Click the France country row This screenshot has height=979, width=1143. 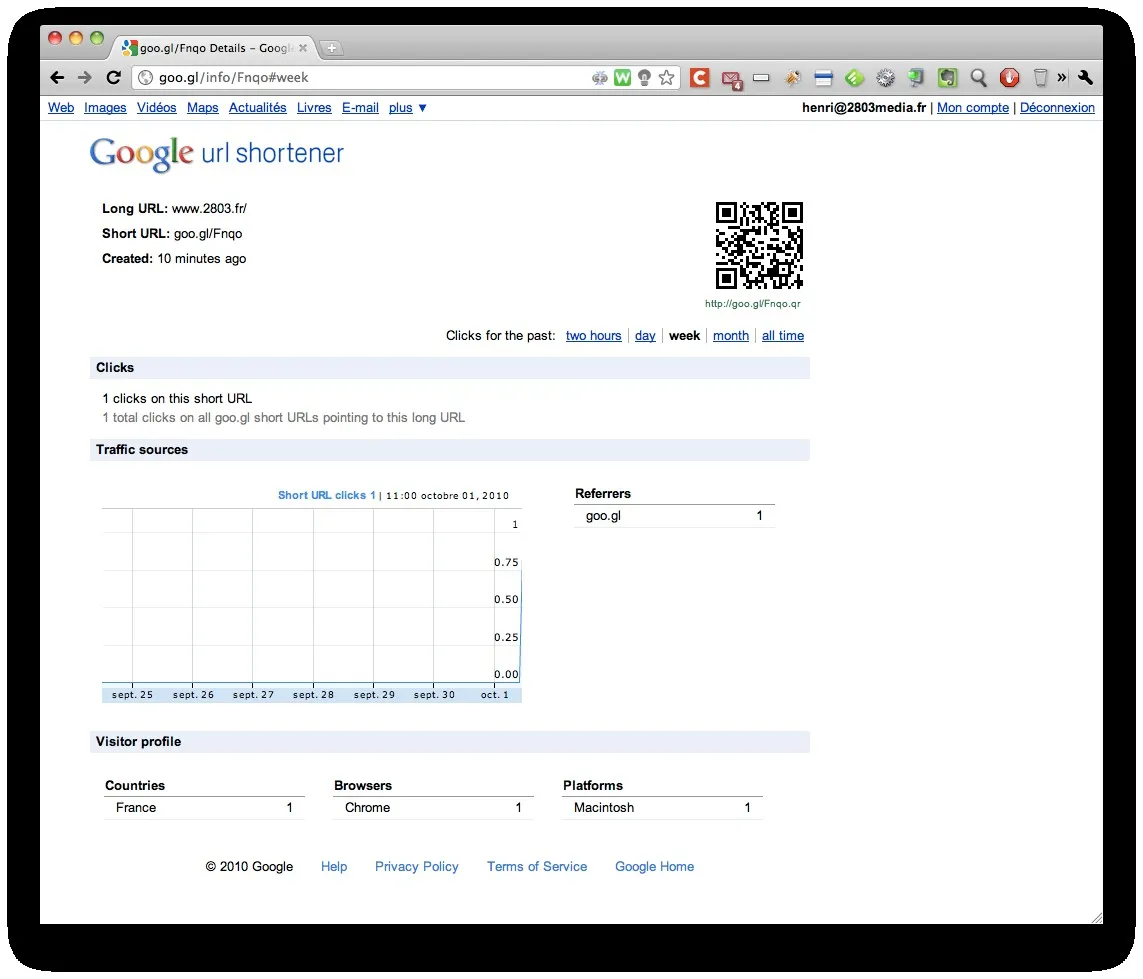coord(204,808)
